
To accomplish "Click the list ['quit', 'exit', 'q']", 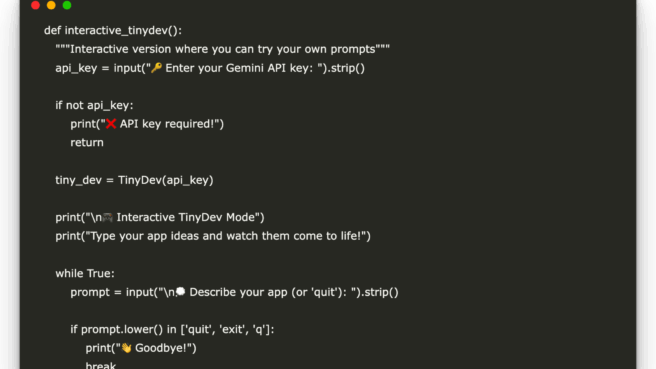I will [226, 330].
